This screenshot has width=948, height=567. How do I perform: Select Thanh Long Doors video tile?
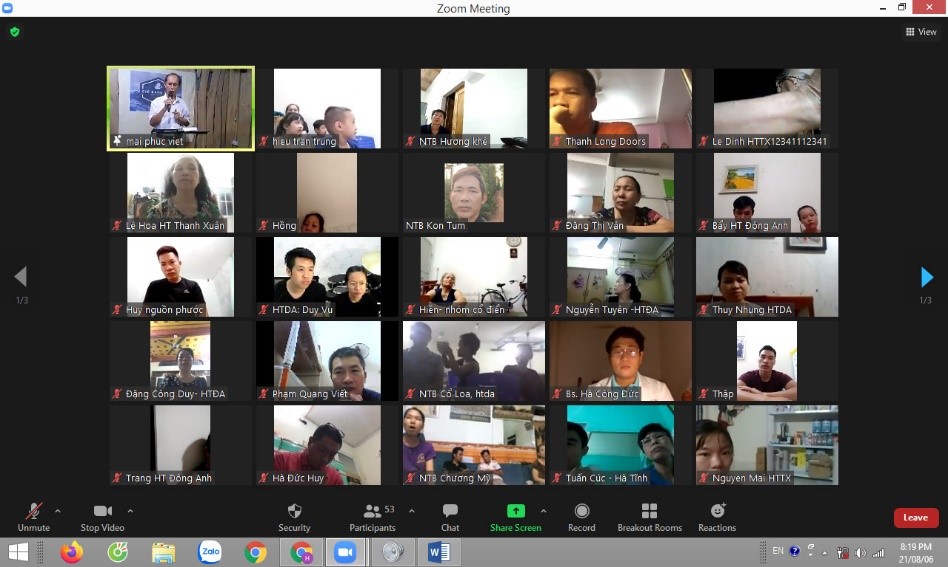click(x=620, y=108)
